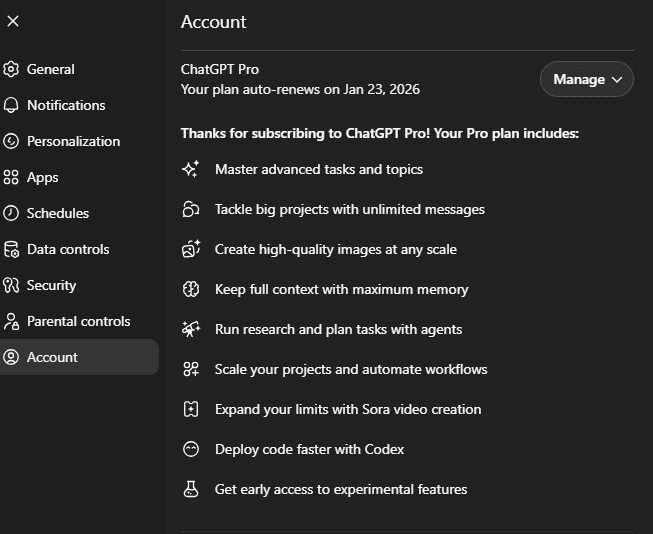The height and width of the screenshot is (534, 653).
Task: Click the Security keys icon
Action: pos(11,285)
